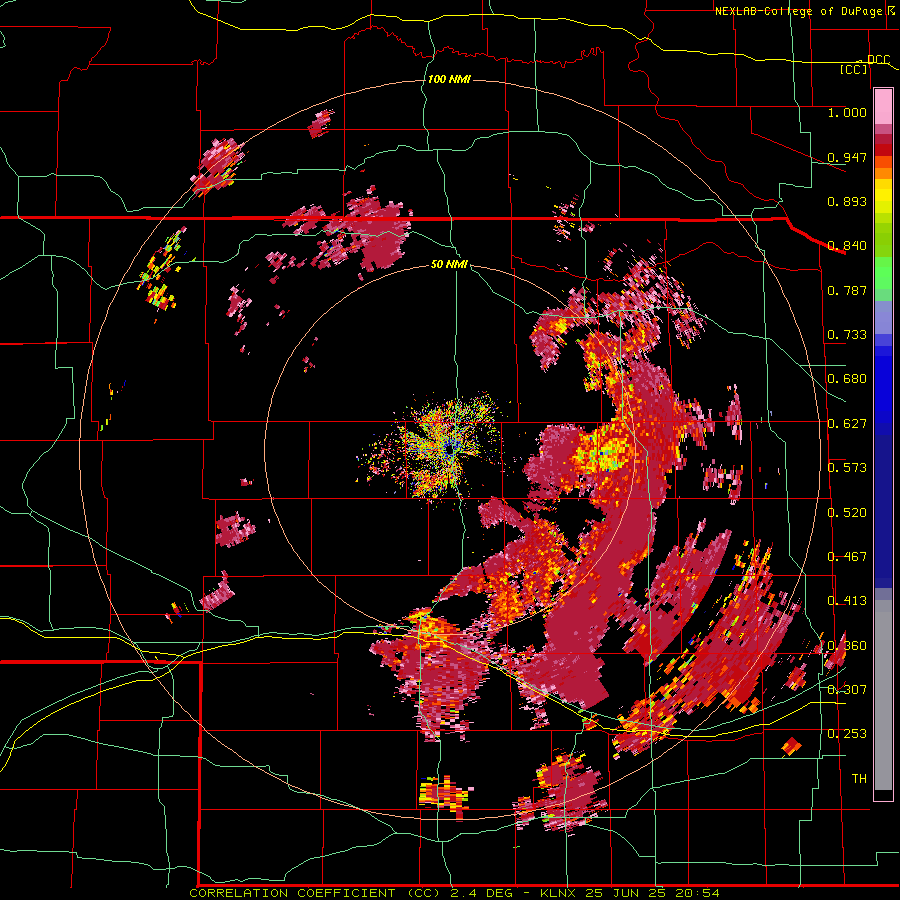This screenshot has height=900, width=900.
Task: Click the 0.573 color scale value
Action: point(847,468)
